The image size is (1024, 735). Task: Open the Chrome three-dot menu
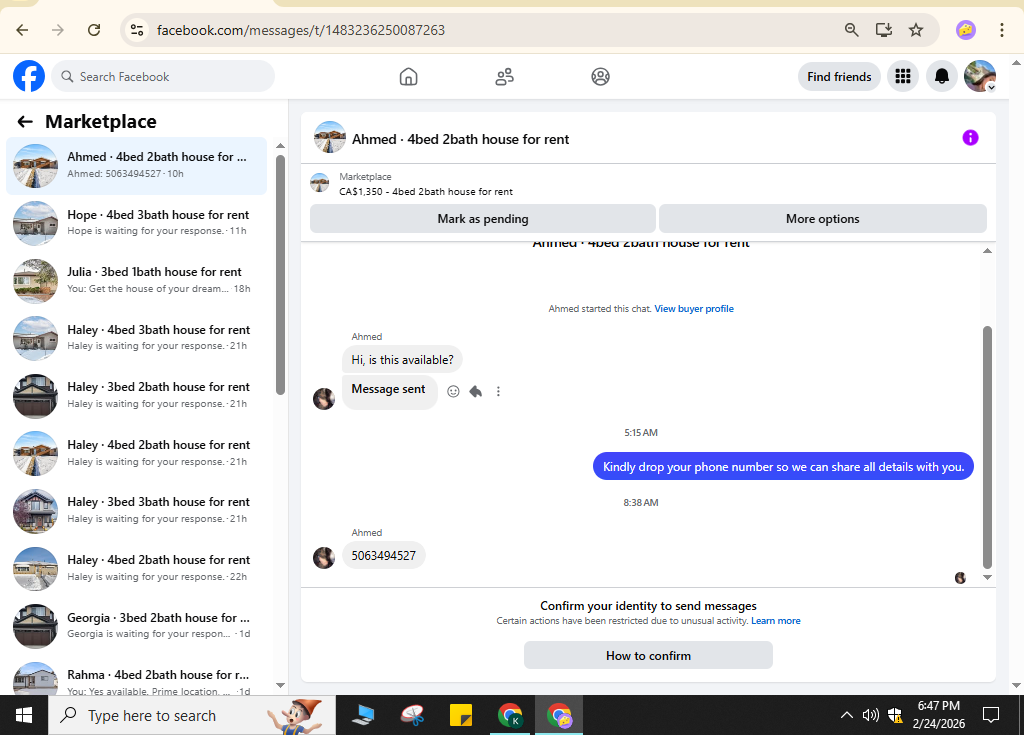click(x=1001, y=30)
